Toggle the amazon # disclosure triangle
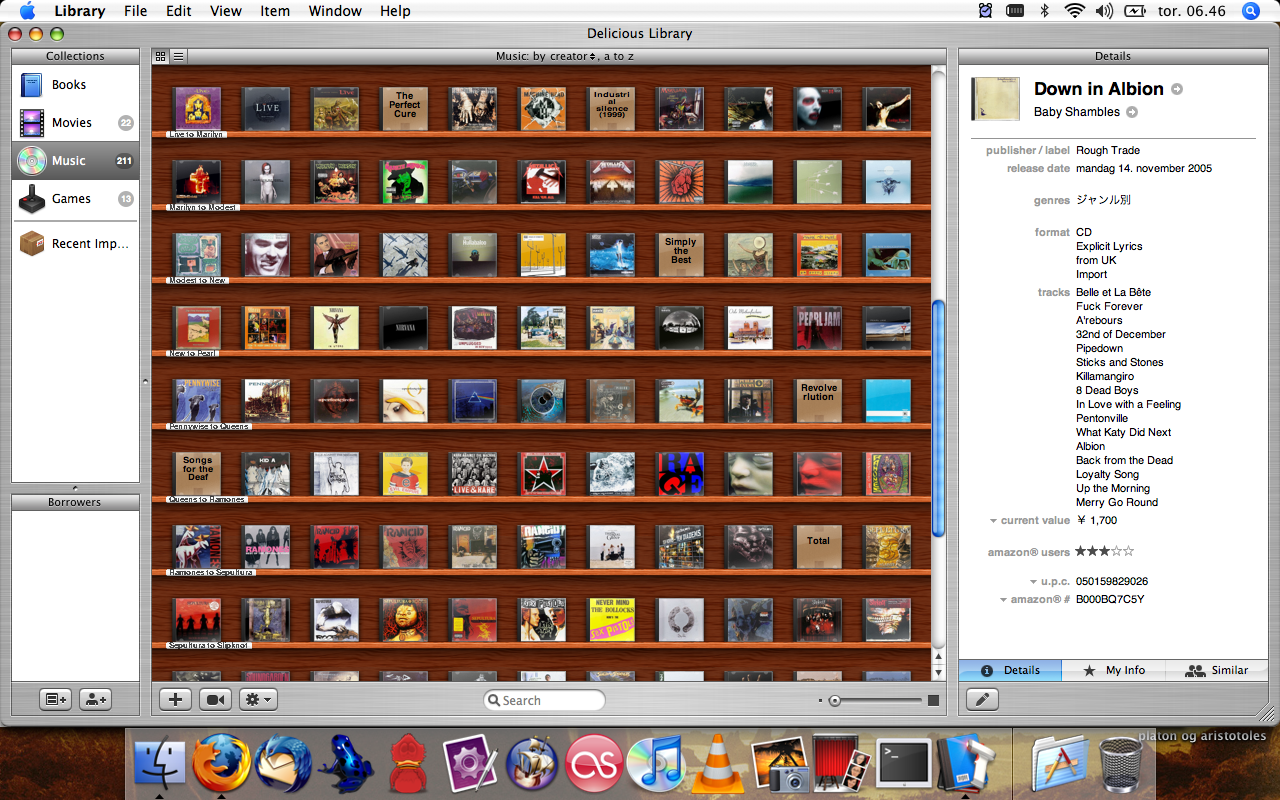This screenshot has height=800, width=1280. pyautogui.click(x=1003, y=600)
